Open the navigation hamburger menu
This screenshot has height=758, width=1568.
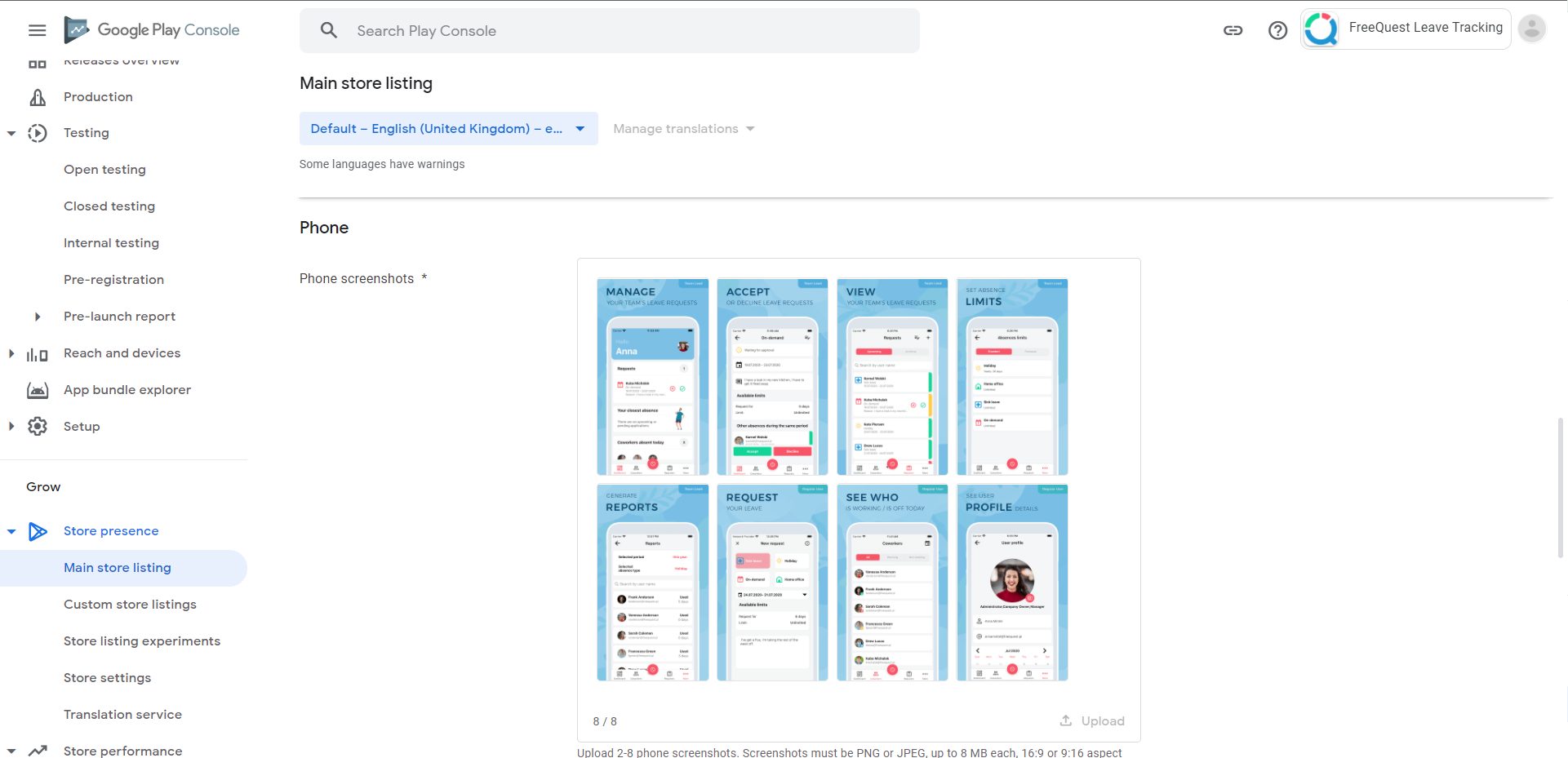pyautogui.click(x=37, y=29)
